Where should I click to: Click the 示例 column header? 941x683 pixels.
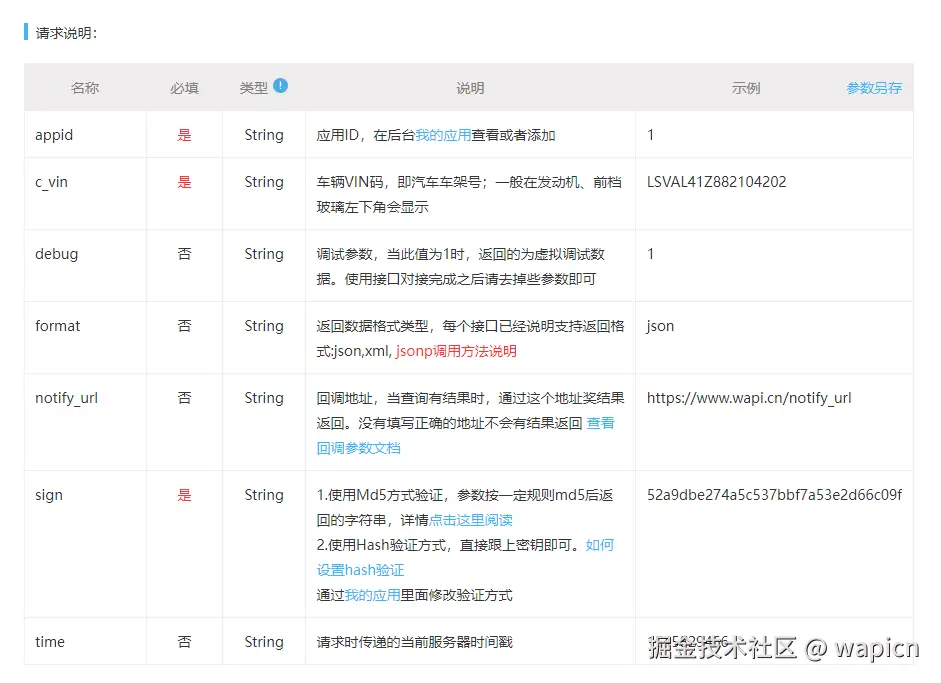click(x=747, y=87)
